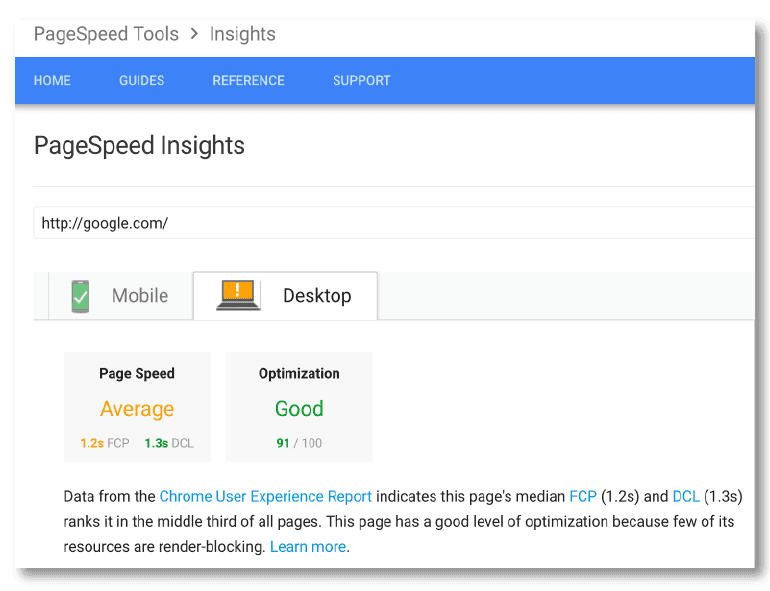Image resolution: width=770 pixels, height=591 pixels.
Task: Focus the URL field containing http://google.com/
Action: 390,223
